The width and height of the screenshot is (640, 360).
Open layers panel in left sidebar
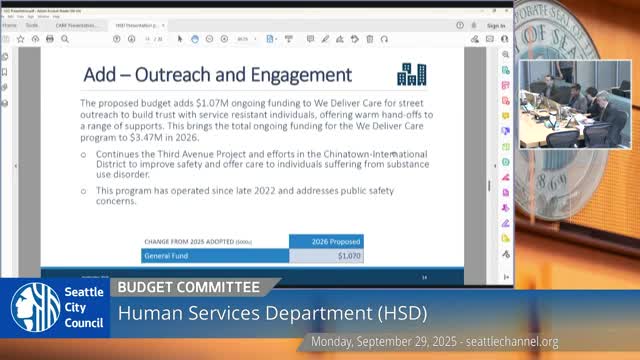tap(5, 103)
